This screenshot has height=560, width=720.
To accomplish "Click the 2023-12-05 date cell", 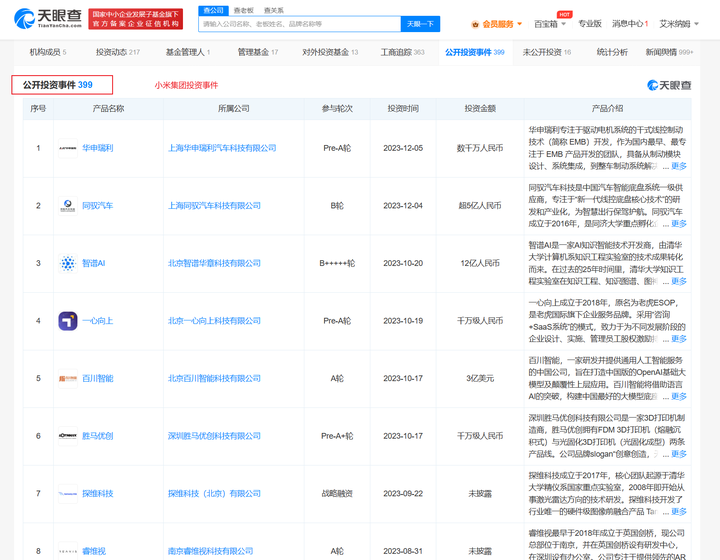I will coord(403,148).
